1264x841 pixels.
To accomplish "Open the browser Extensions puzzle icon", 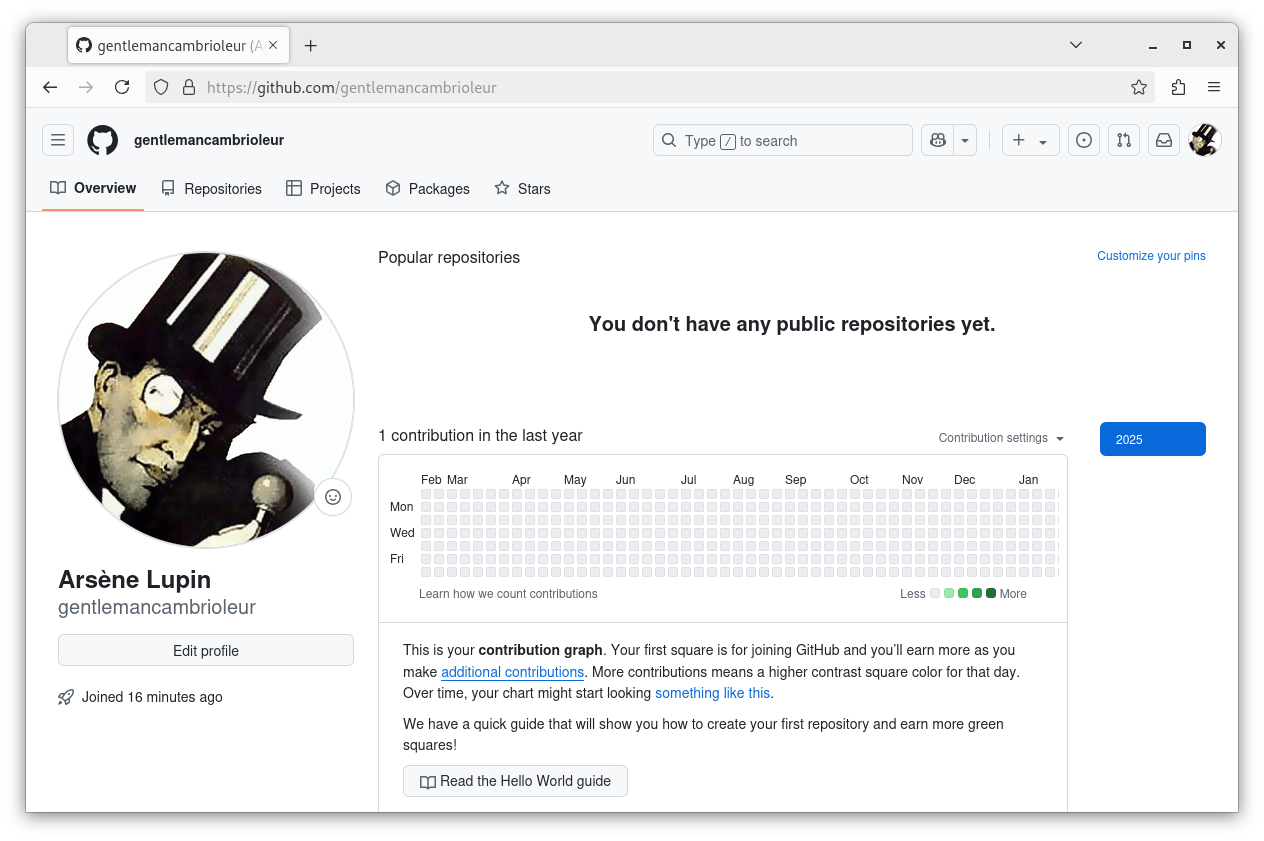I will pos(1178,87).
